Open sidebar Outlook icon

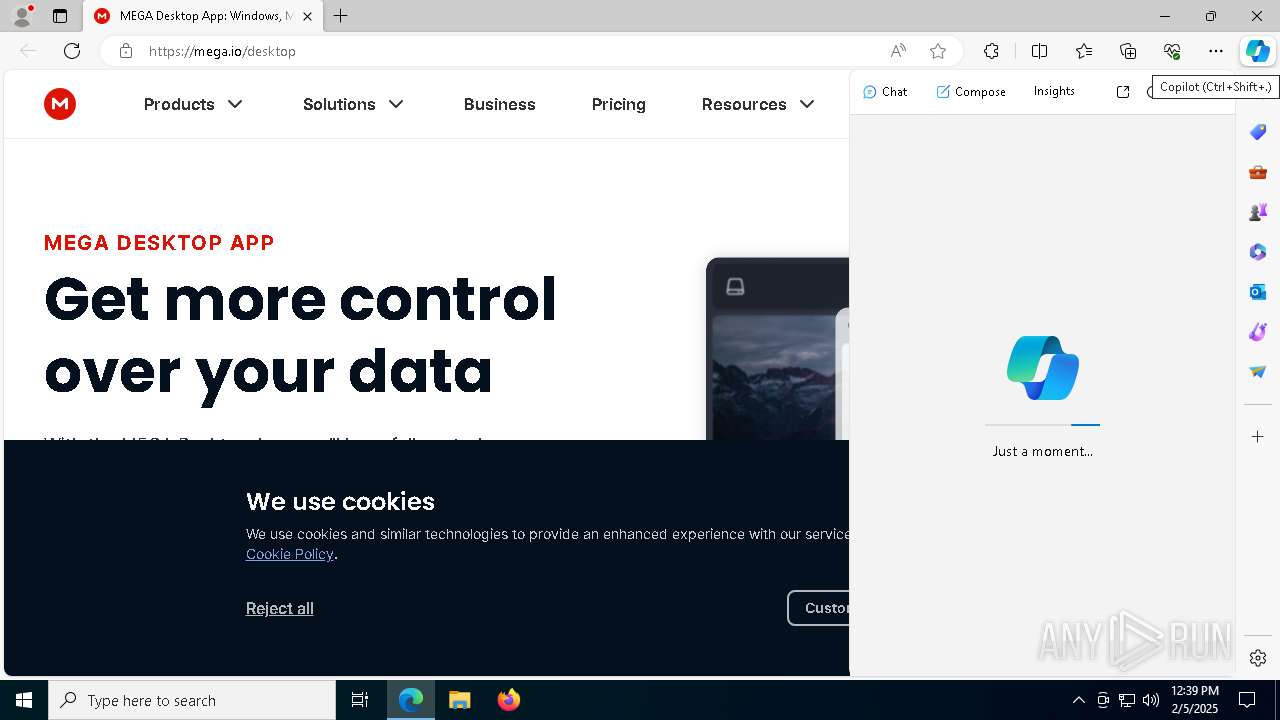pos(1258,292)
